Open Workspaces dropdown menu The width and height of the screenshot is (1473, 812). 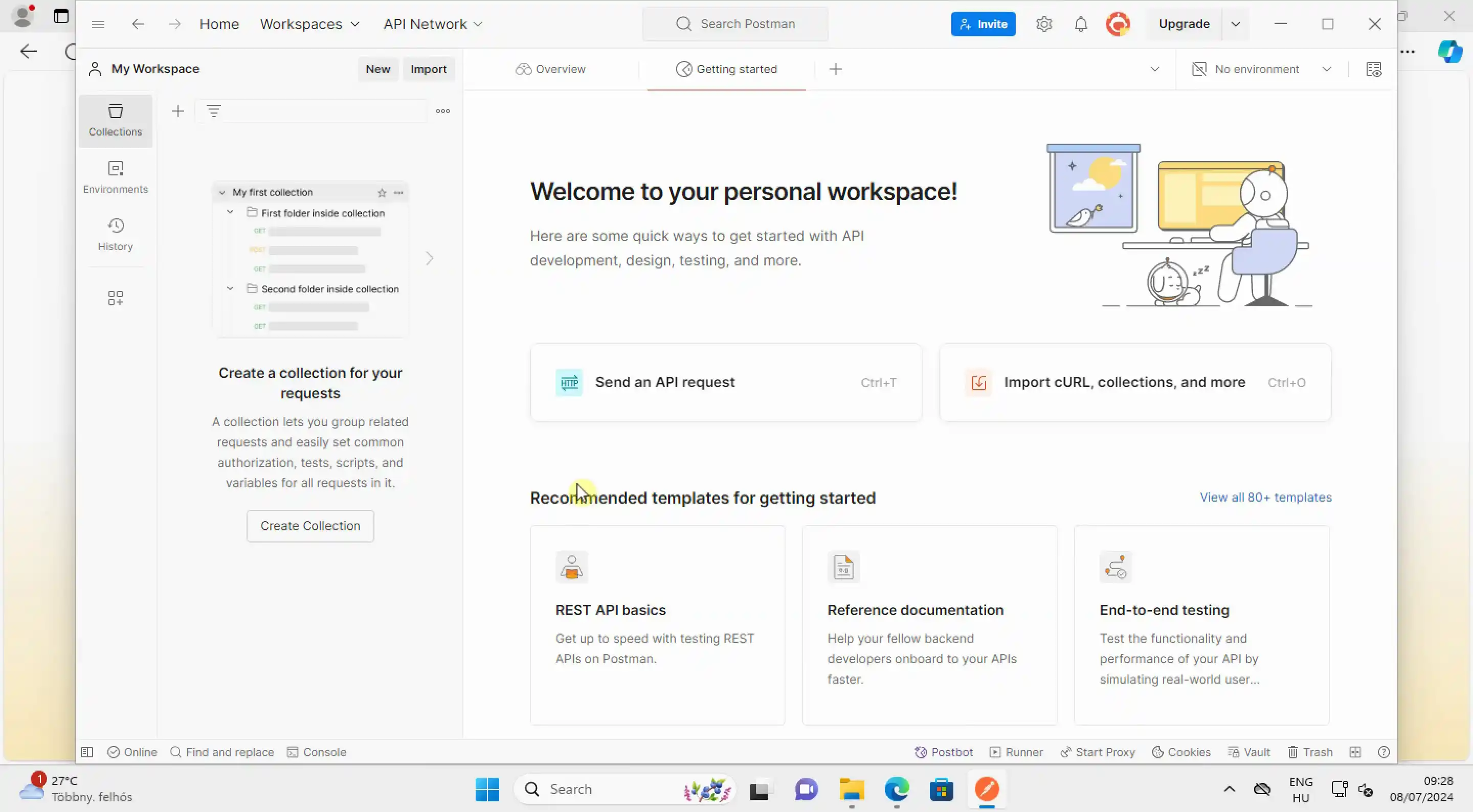click(308, 24)
